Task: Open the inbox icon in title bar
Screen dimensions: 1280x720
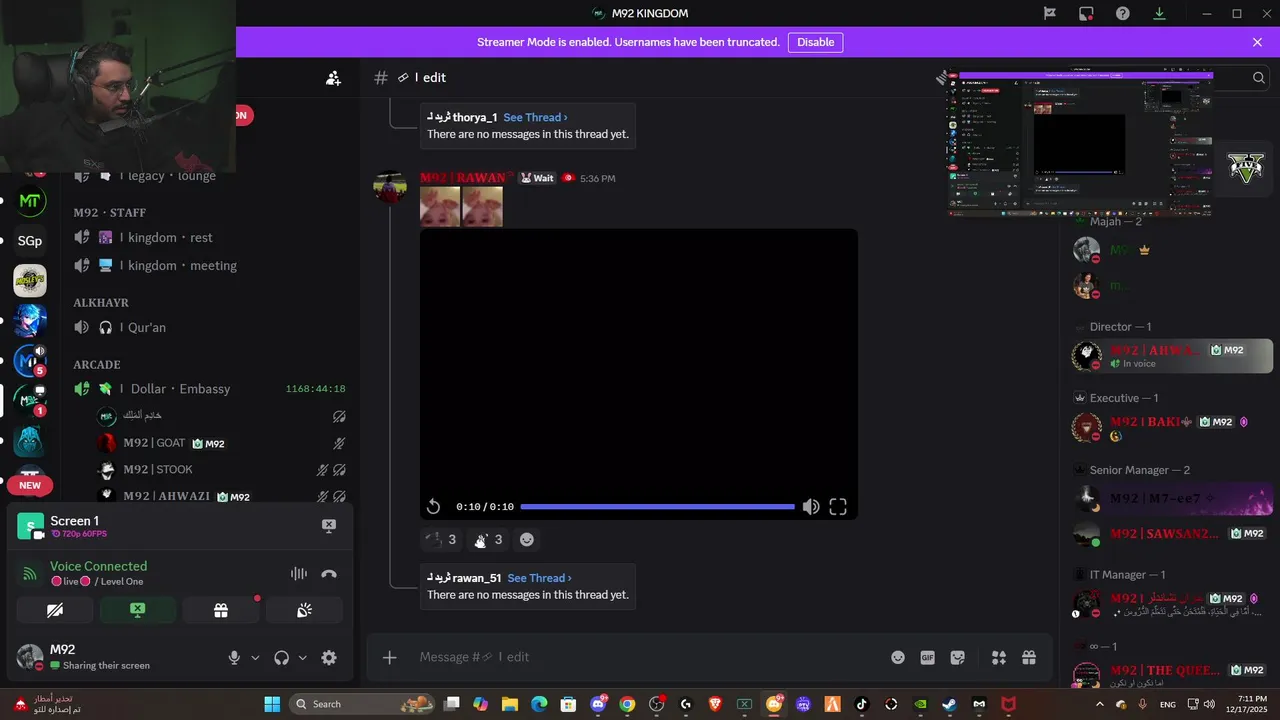Action: click(x=1086, y=13)
